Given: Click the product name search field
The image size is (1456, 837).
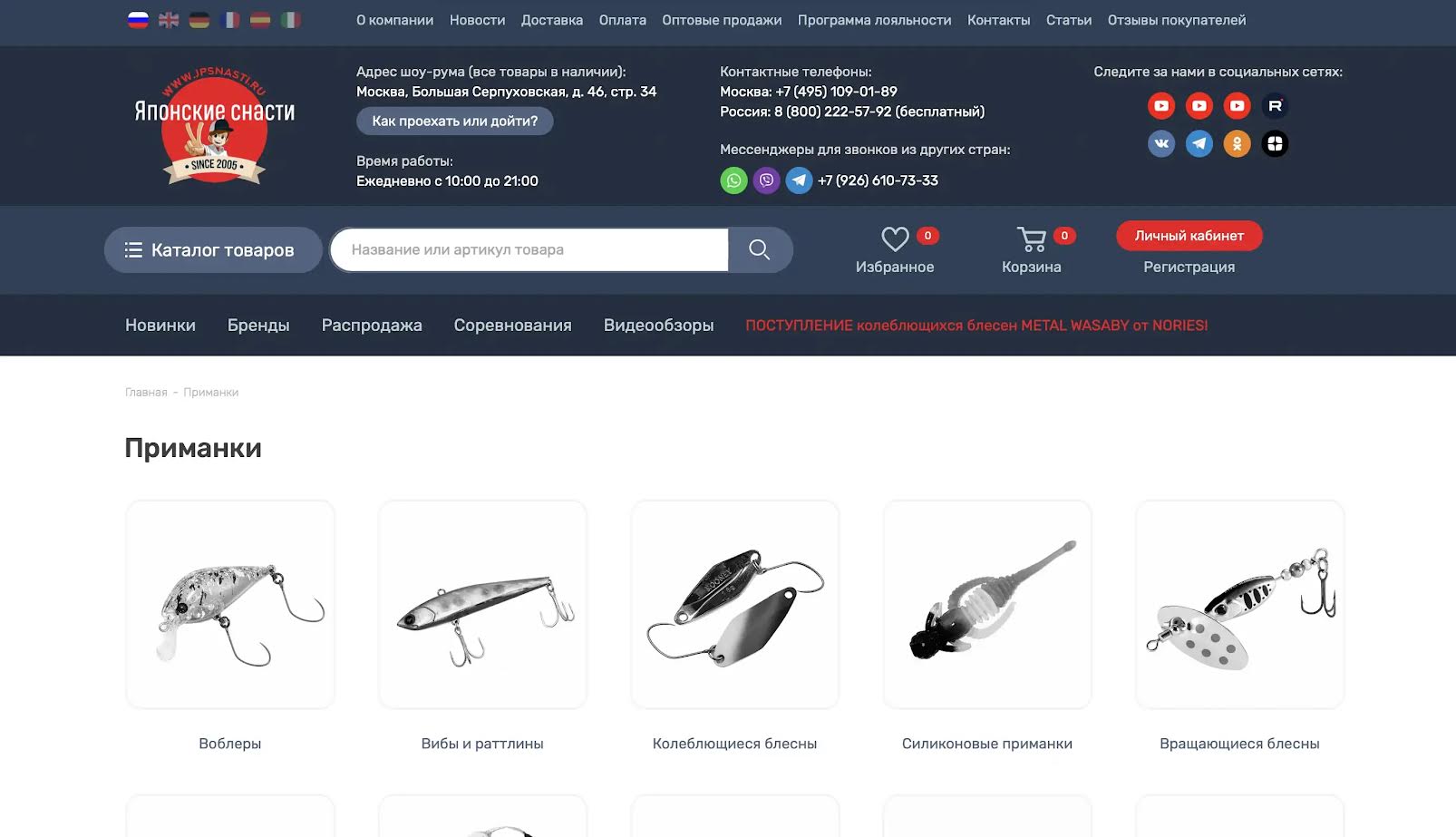Looking at the screenshot, I should 529,249.
